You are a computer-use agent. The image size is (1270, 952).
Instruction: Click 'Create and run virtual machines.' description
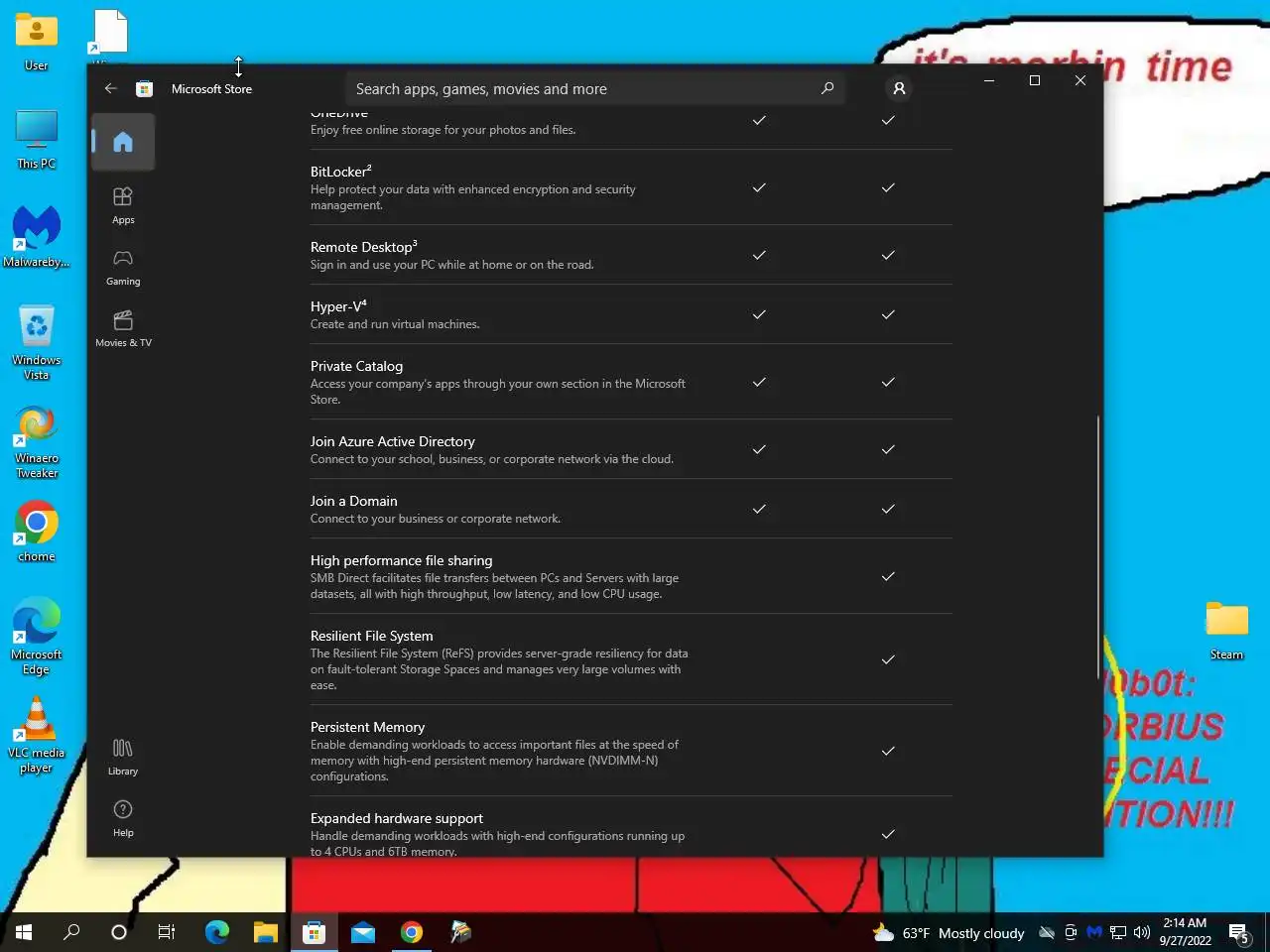pyautogui.click(x=395, y=324)
